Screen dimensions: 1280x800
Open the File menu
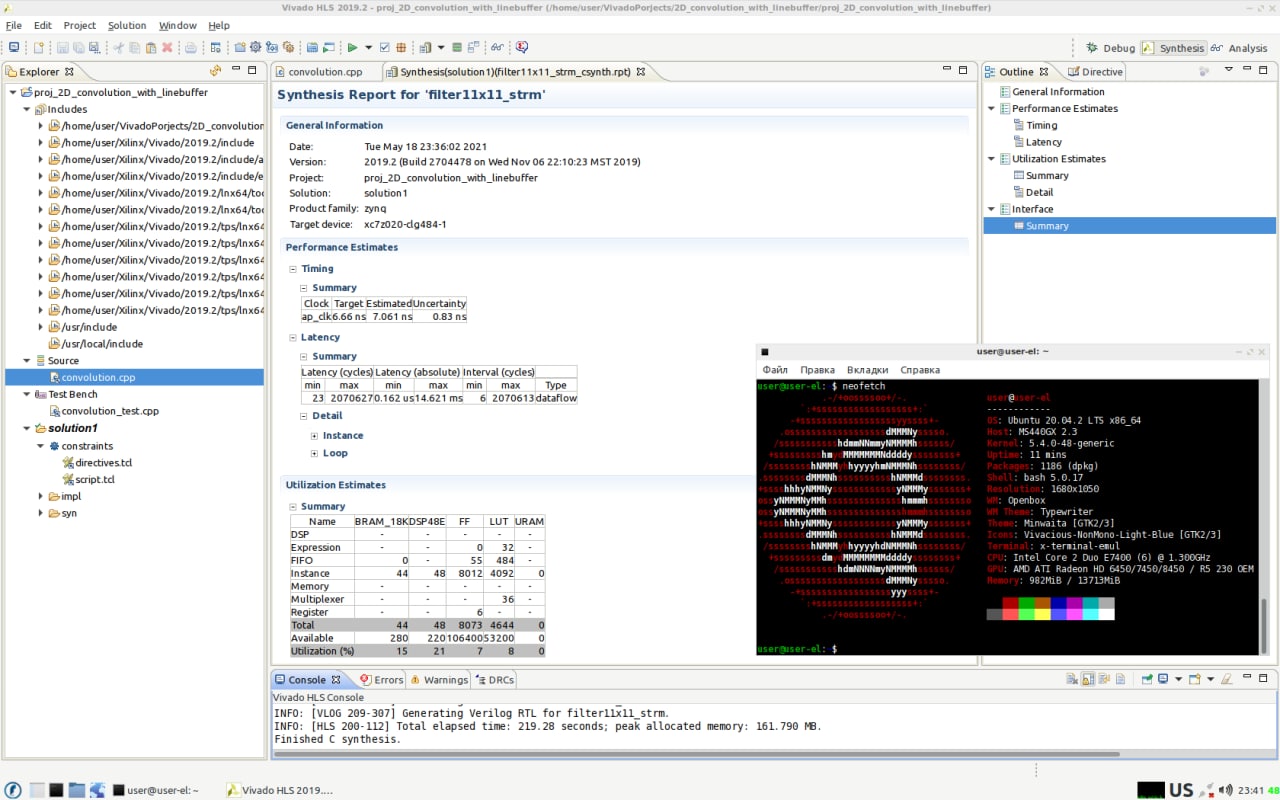14,25
